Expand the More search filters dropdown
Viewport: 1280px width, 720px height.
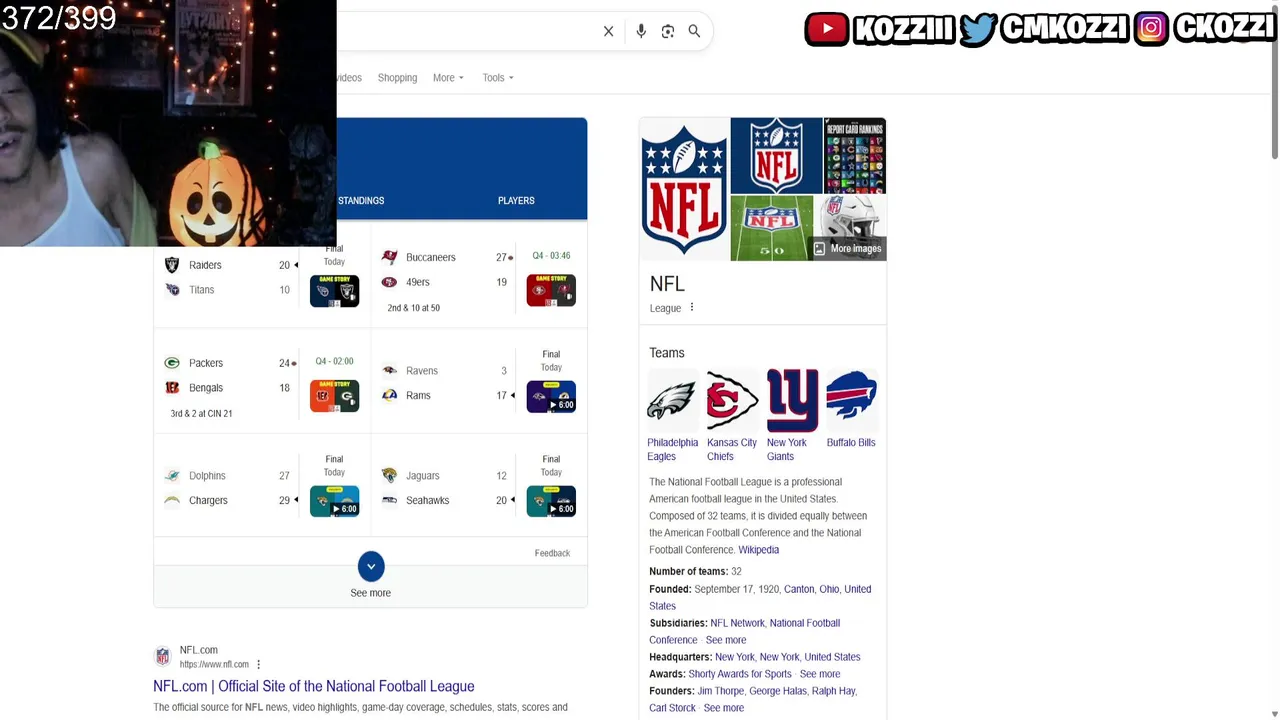point(448,78)
